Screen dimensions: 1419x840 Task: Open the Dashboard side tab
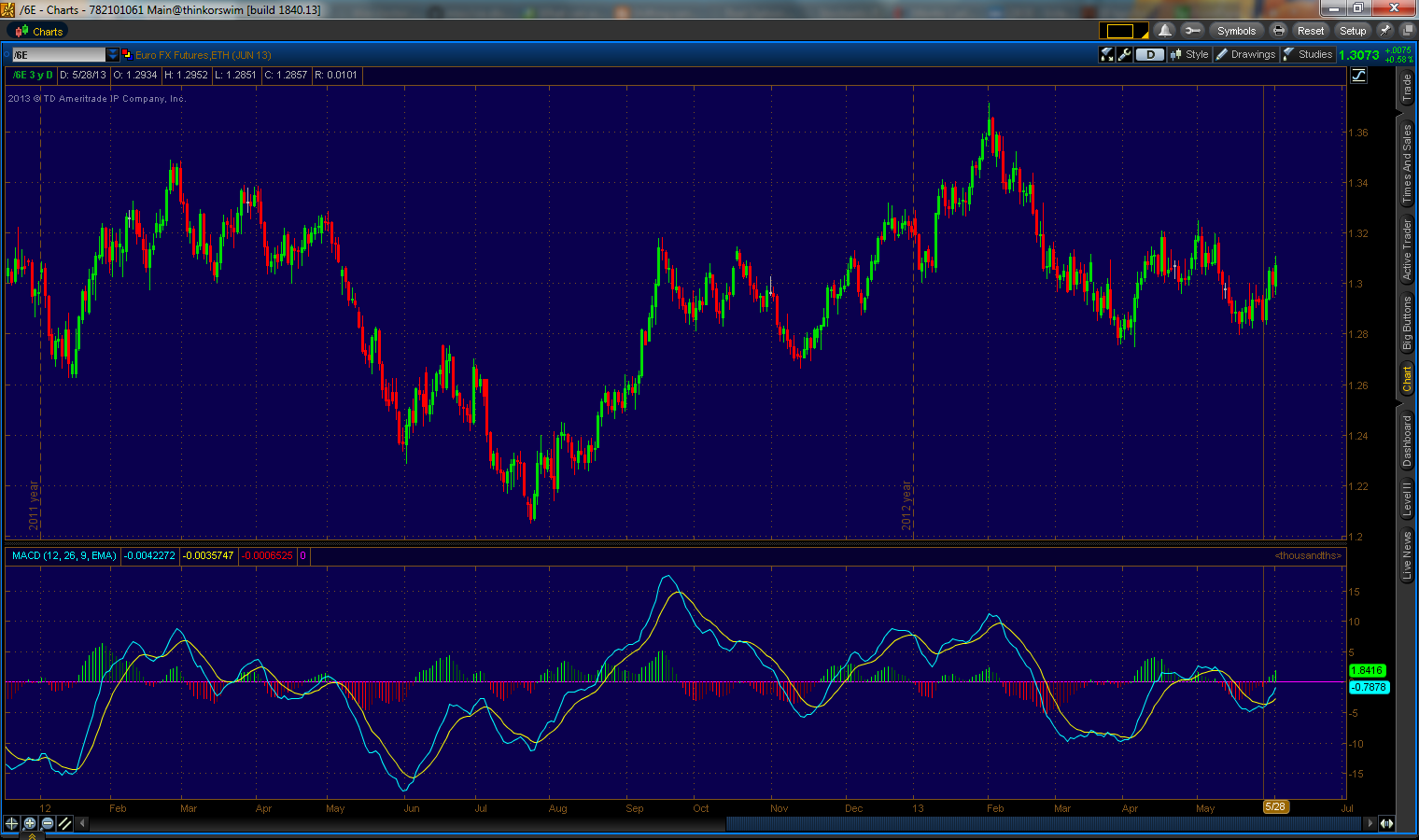pos(1407,441)
